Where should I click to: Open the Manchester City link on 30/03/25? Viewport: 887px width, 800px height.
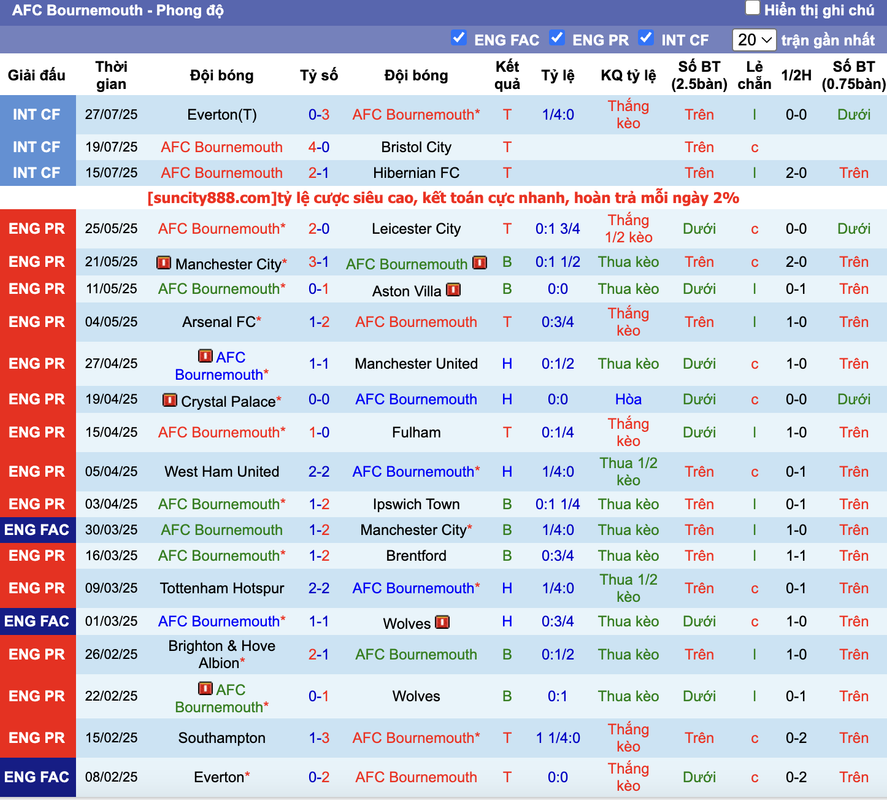point(416,530)
